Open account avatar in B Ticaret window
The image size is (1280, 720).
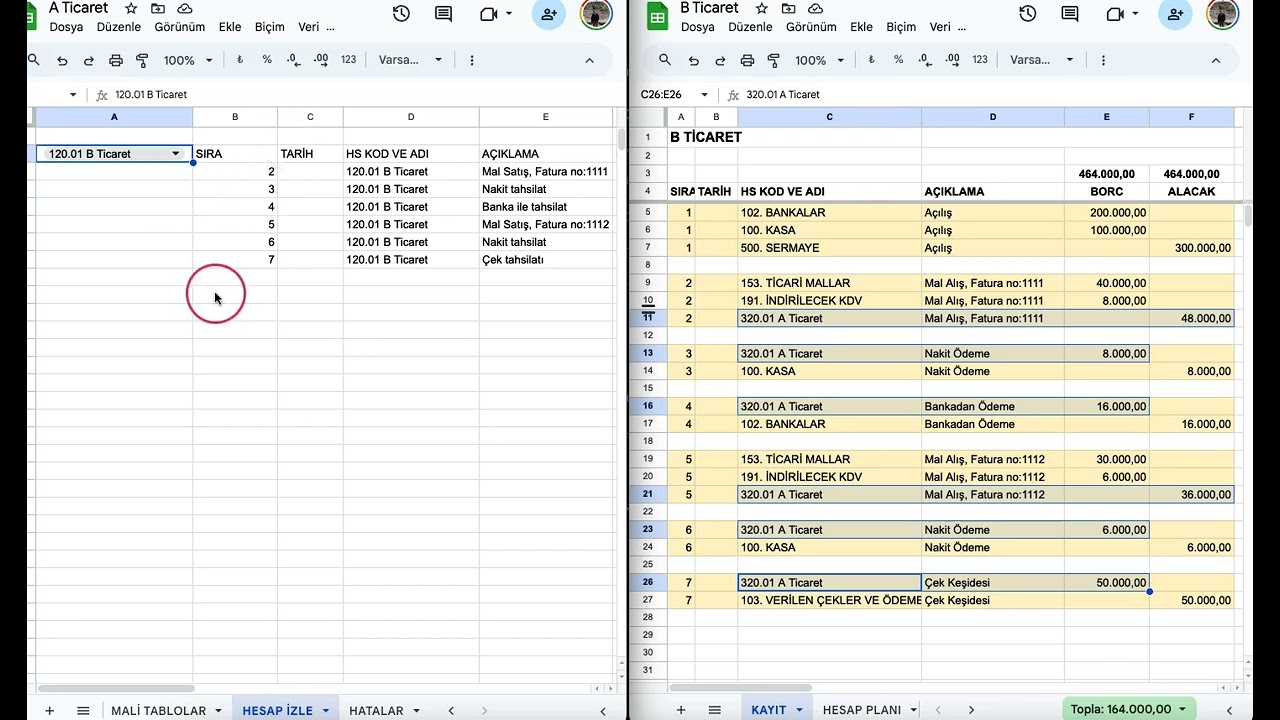pyautogui.click(x=1223, y=14)
